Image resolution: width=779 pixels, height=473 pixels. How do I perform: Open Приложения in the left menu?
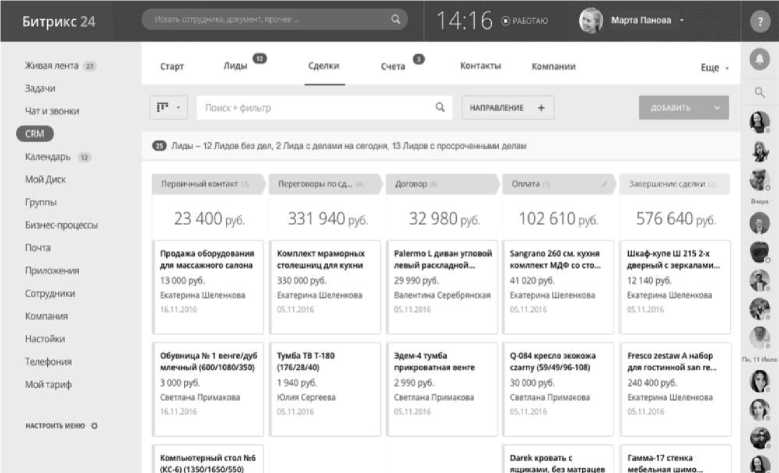[x=52, y=271]
